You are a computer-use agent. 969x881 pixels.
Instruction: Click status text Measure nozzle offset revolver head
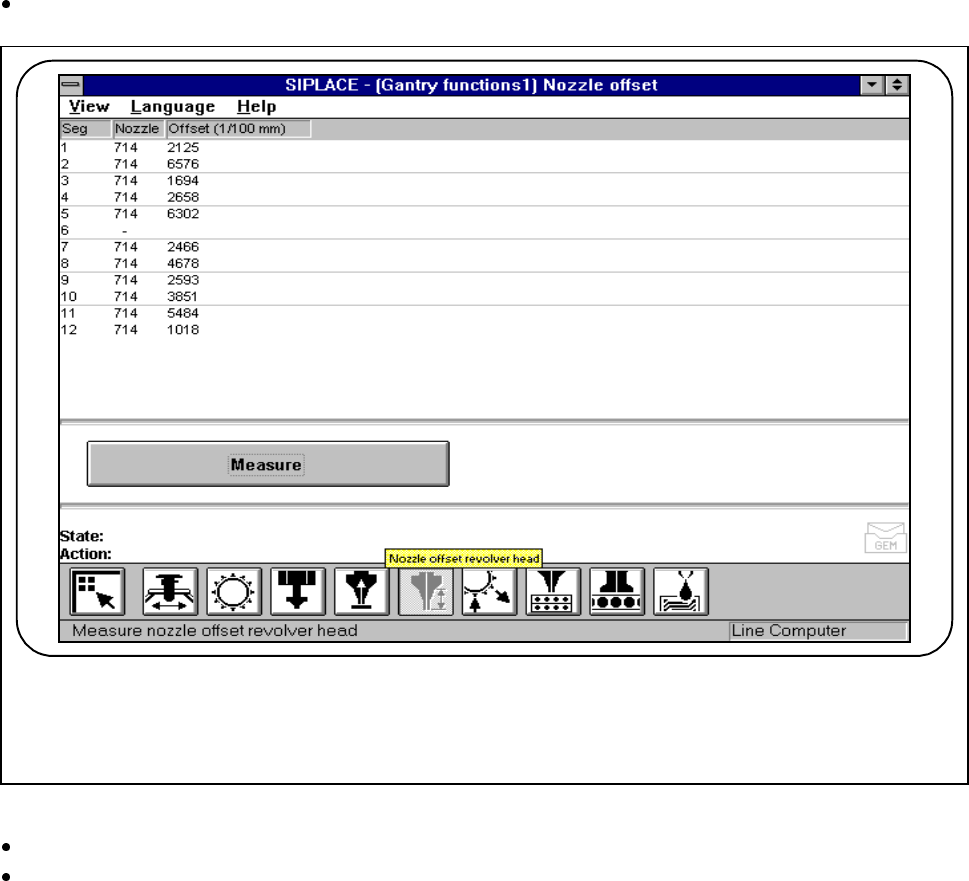click(215, 631)
